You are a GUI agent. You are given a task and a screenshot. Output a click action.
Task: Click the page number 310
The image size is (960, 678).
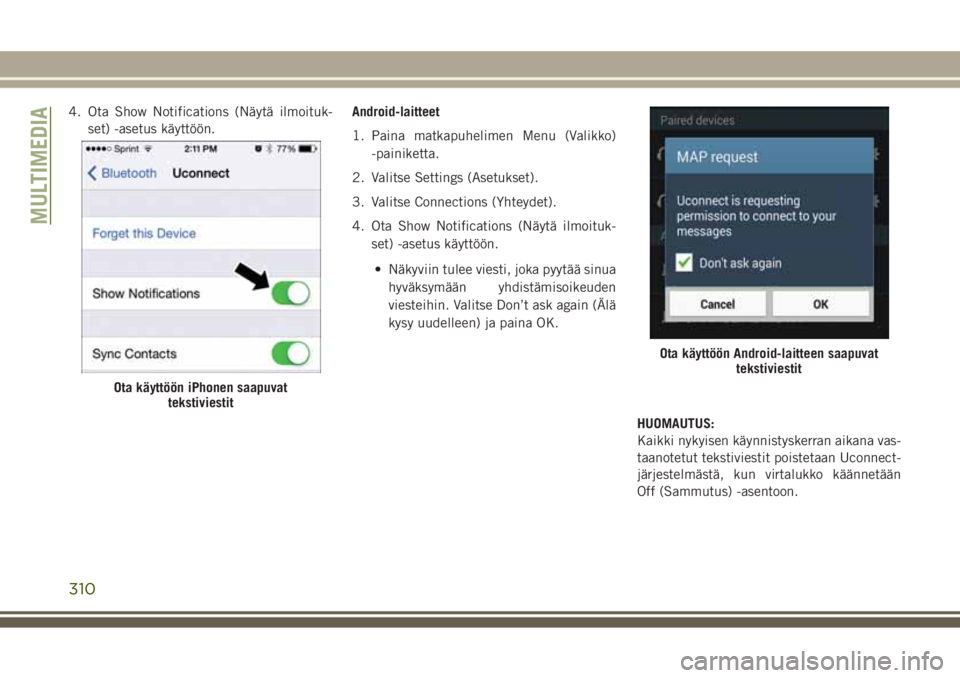[82, 589]
